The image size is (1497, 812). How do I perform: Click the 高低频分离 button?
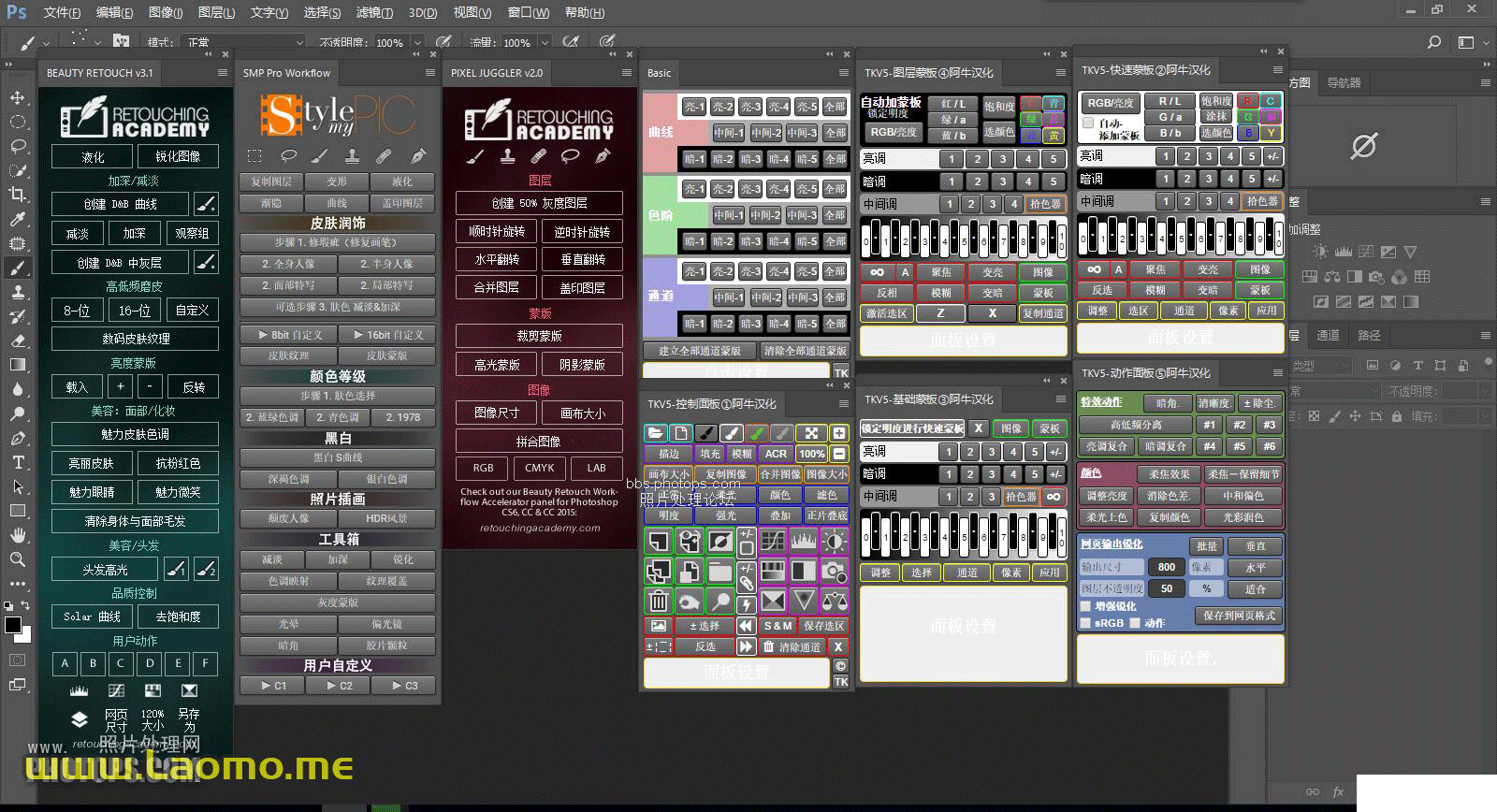(x=1136, y=425)
